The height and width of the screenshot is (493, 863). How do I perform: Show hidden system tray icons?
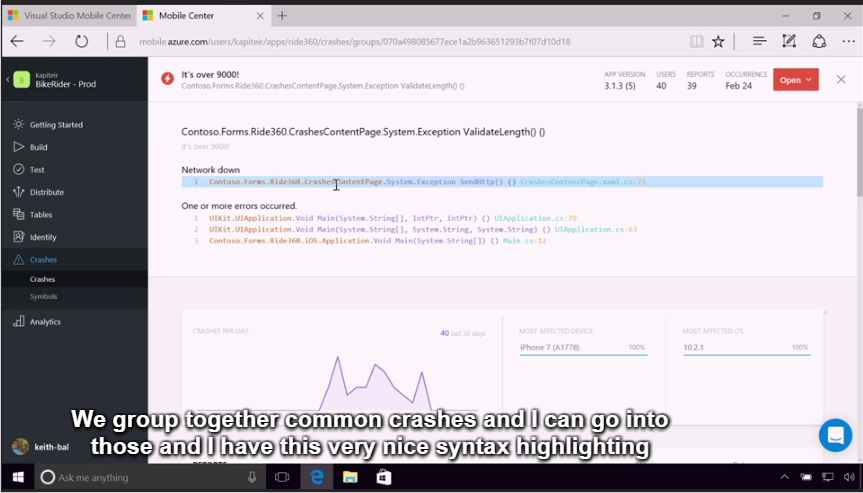(784, 477)
